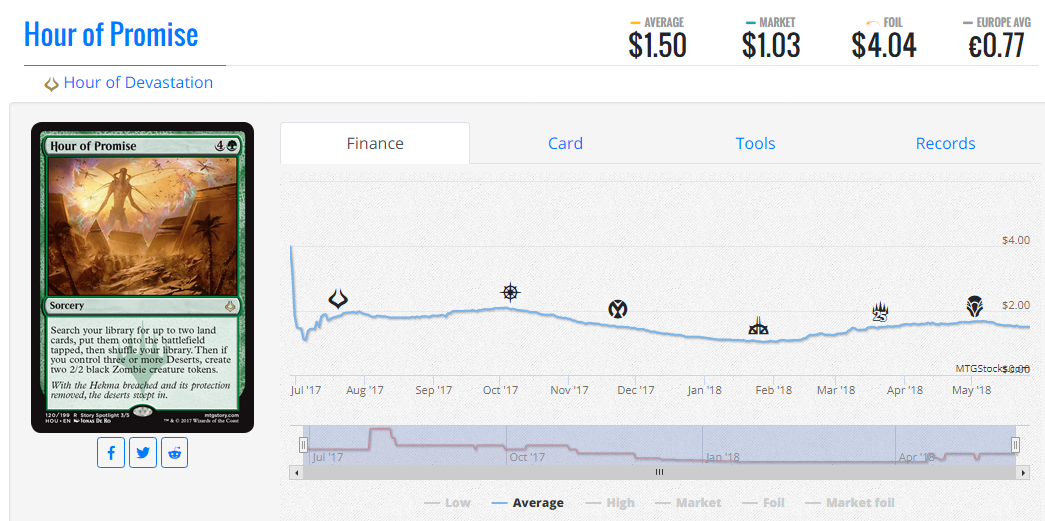This screenshot has width=1045, height=521.
Task: Toggle the High price series in legend
Action: pyautogui.click(x=610, y=503)
